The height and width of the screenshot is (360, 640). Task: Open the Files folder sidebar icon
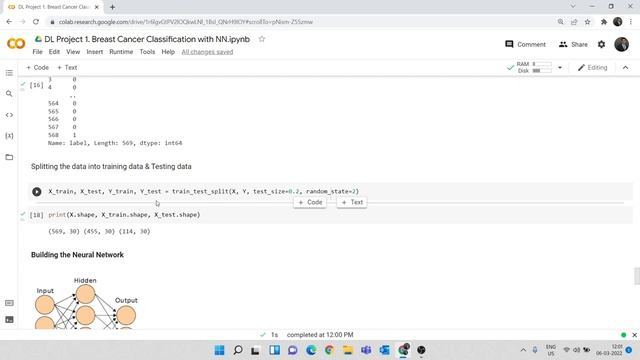pos(9,157)
